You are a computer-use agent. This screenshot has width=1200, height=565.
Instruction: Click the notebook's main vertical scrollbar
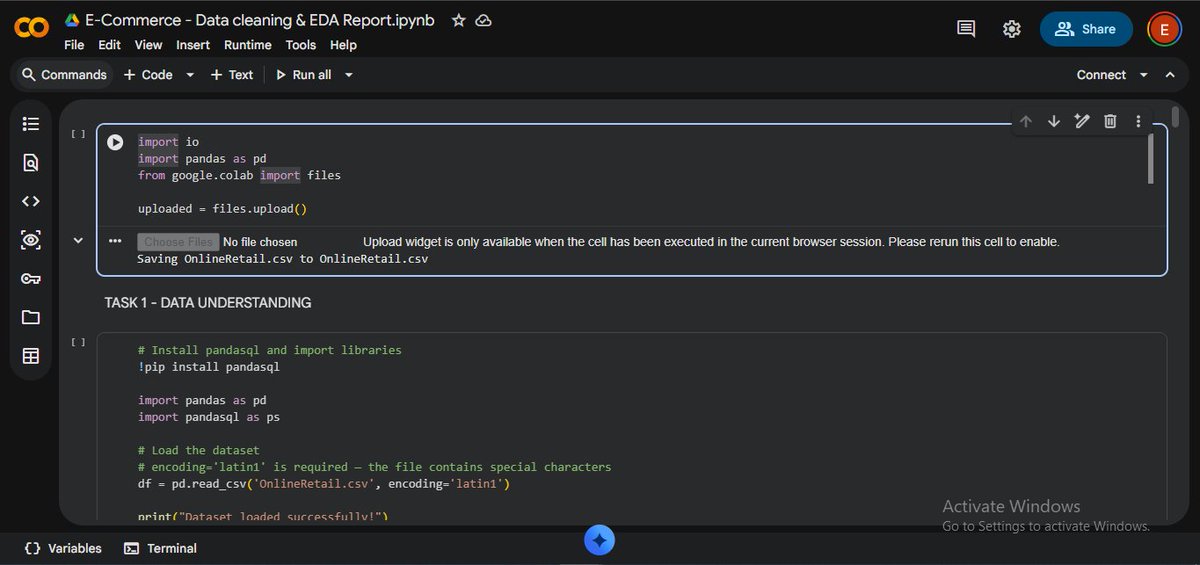click(x=1175, y=117)
